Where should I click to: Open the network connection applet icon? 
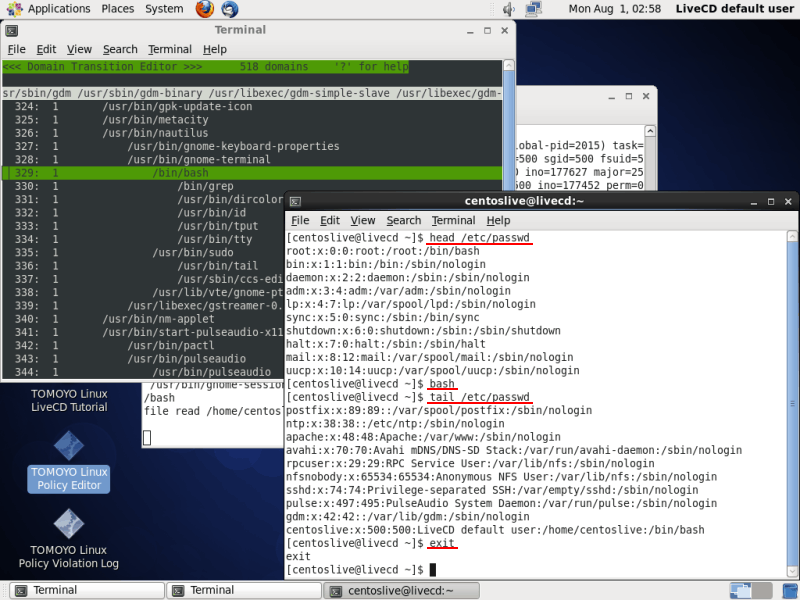coord(533,9)
